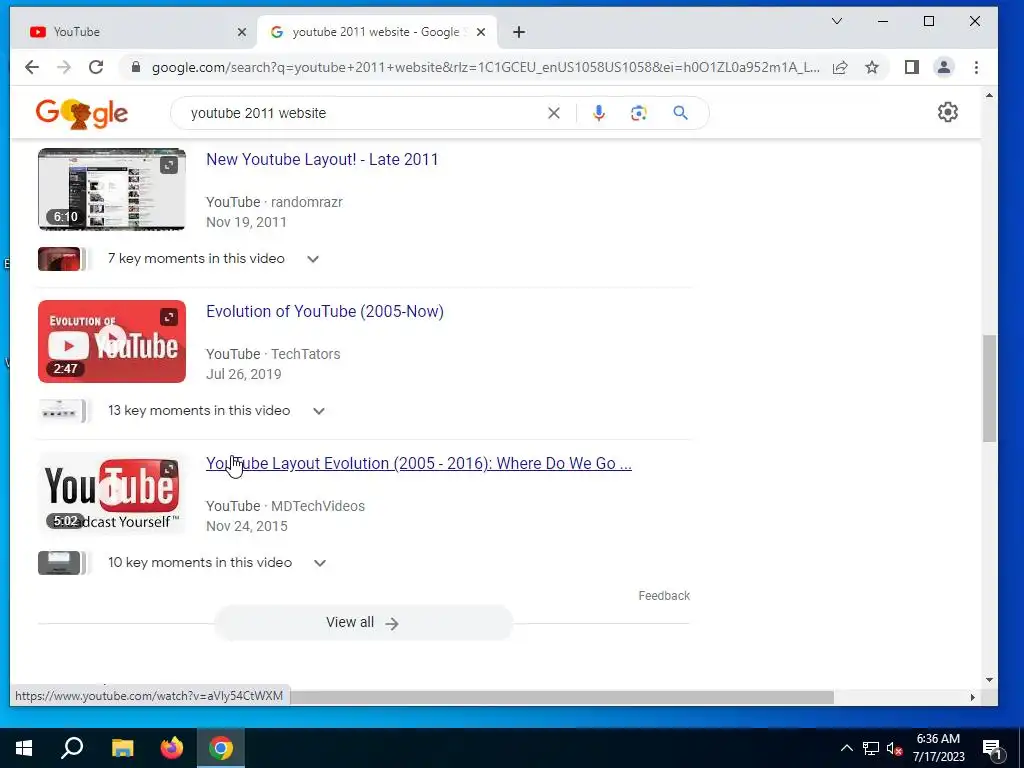
Task: Reload the Google results page
Action: [96, 67]
